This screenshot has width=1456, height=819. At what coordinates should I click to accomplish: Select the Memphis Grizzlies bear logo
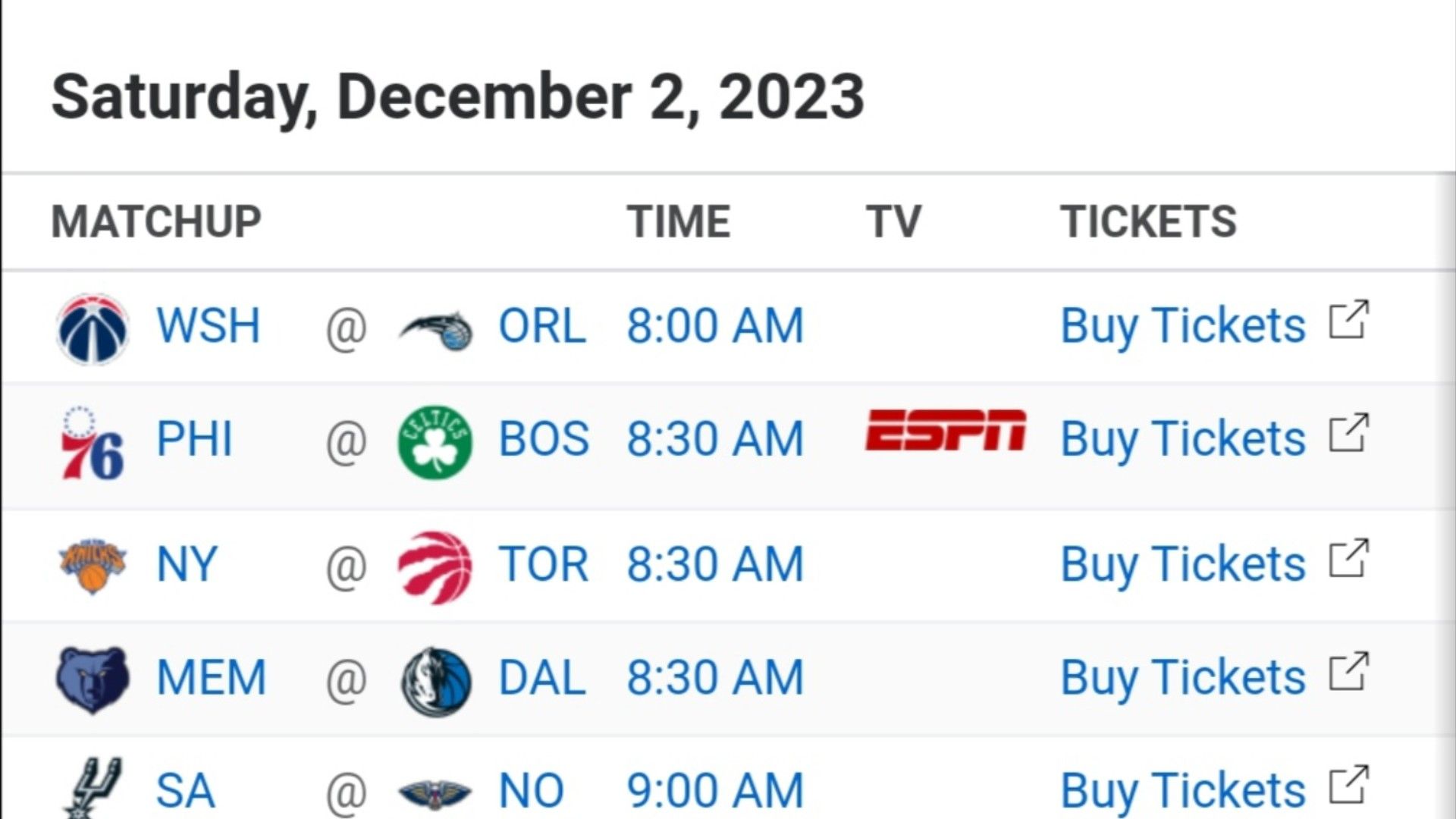pyautogui.click(x=93, y=680)
